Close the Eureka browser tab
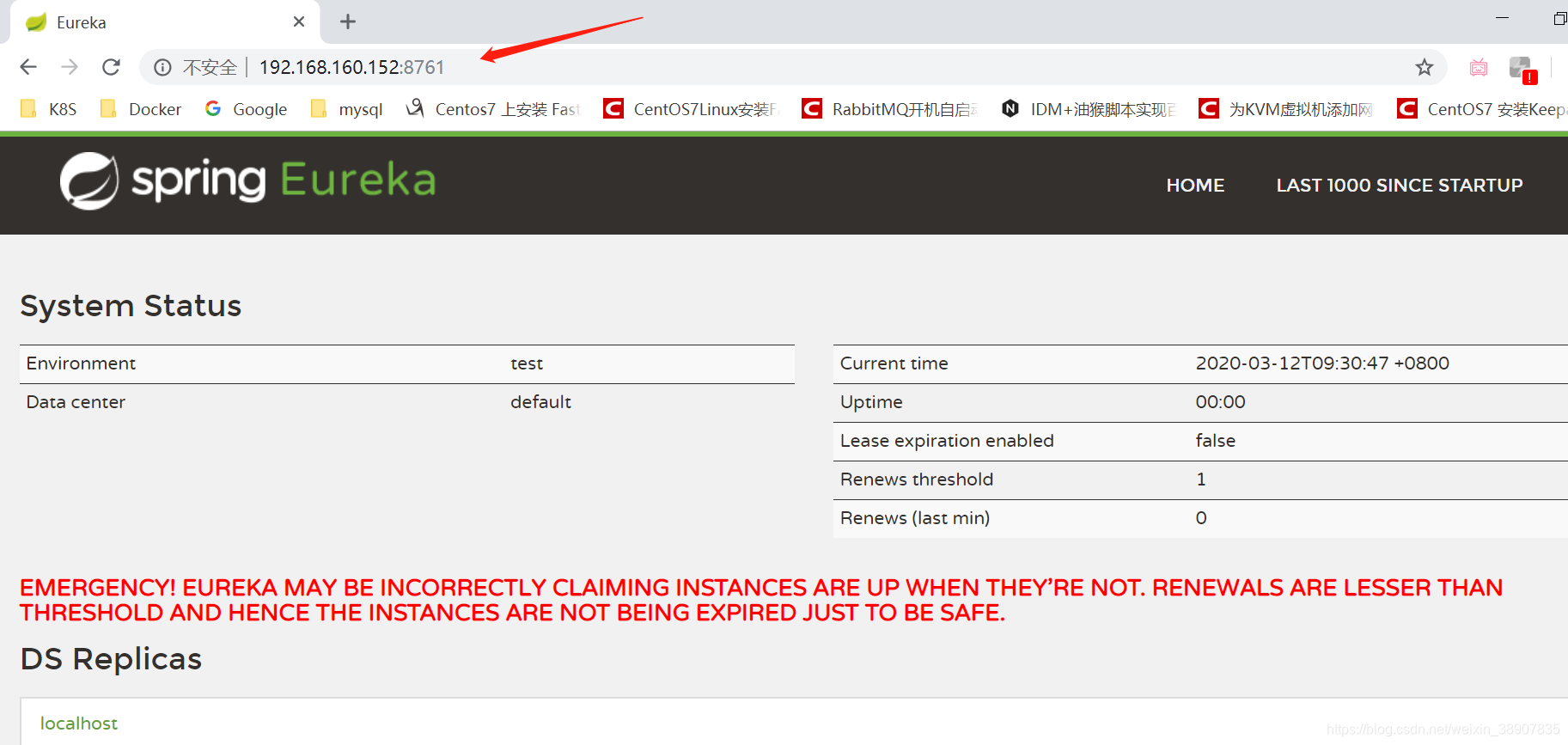Image resolution: width=1568 pixels, height=745 pixels. coord(299,21)
